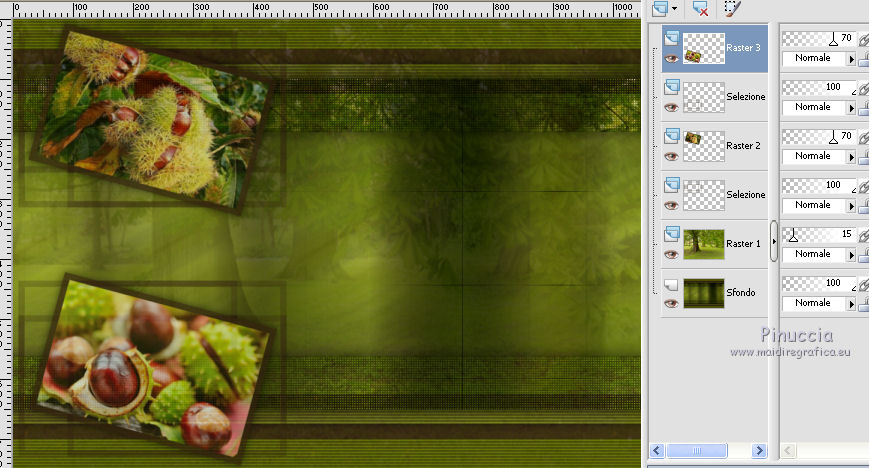Click the link icon of Raster 2
The image size is (869, 468).
(863, 137)
